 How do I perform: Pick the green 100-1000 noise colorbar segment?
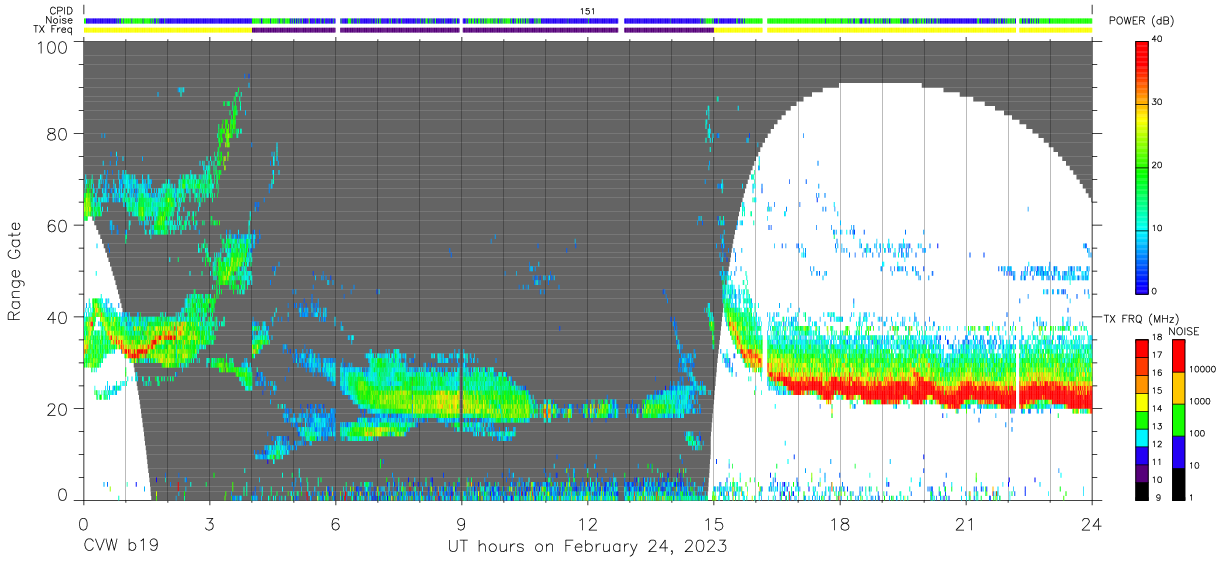click(1176, 418)
